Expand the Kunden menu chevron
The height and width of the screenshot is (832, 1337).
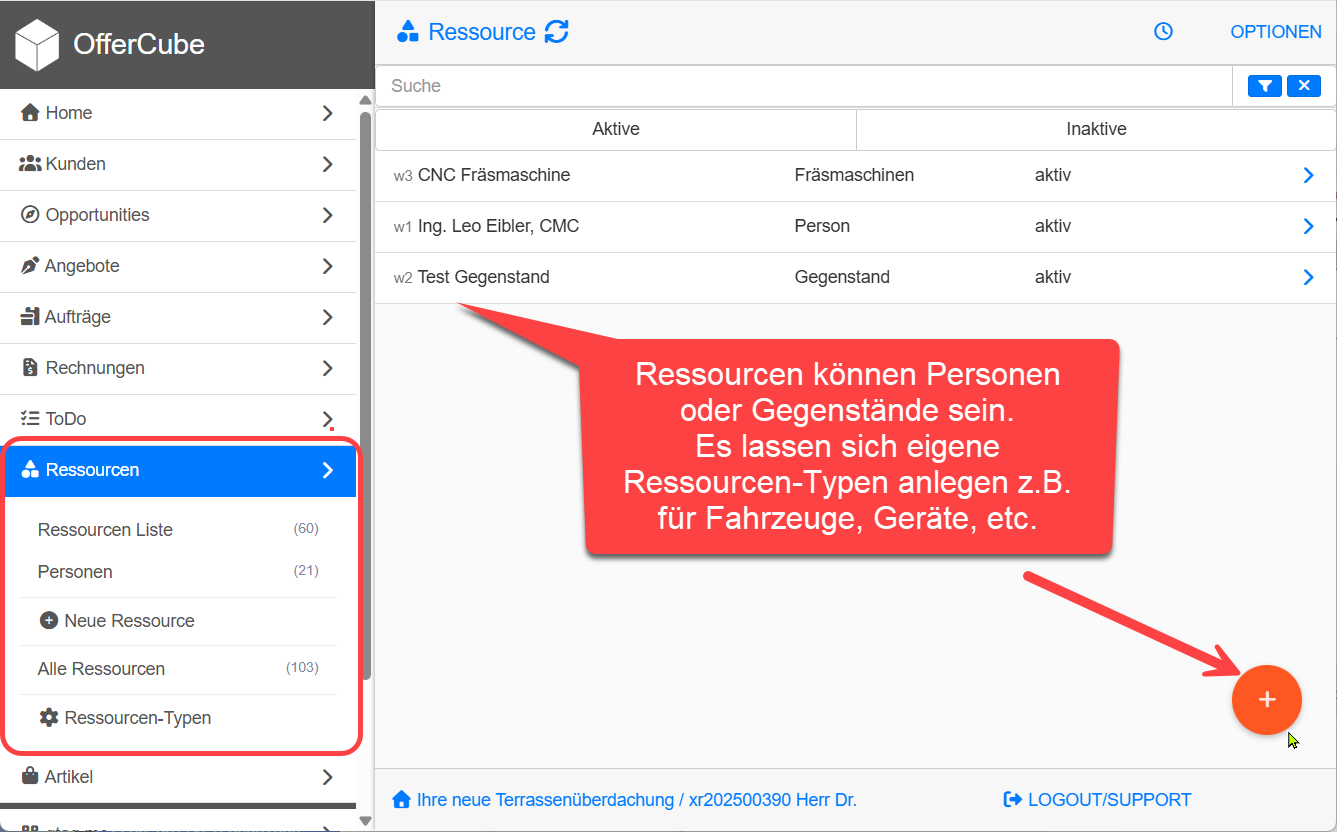coord(327,164)
